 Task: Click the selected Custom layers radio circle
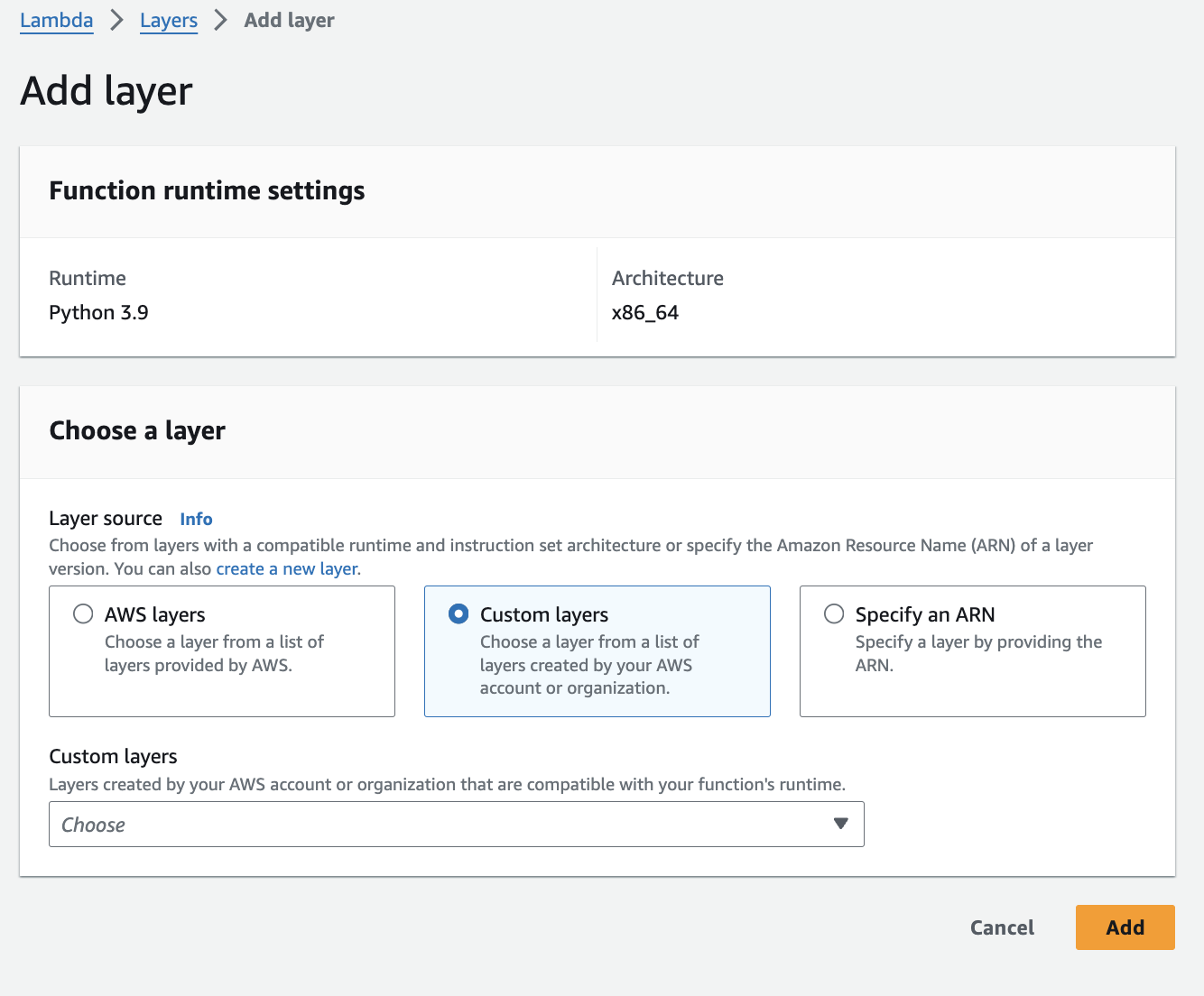[458, 613]
